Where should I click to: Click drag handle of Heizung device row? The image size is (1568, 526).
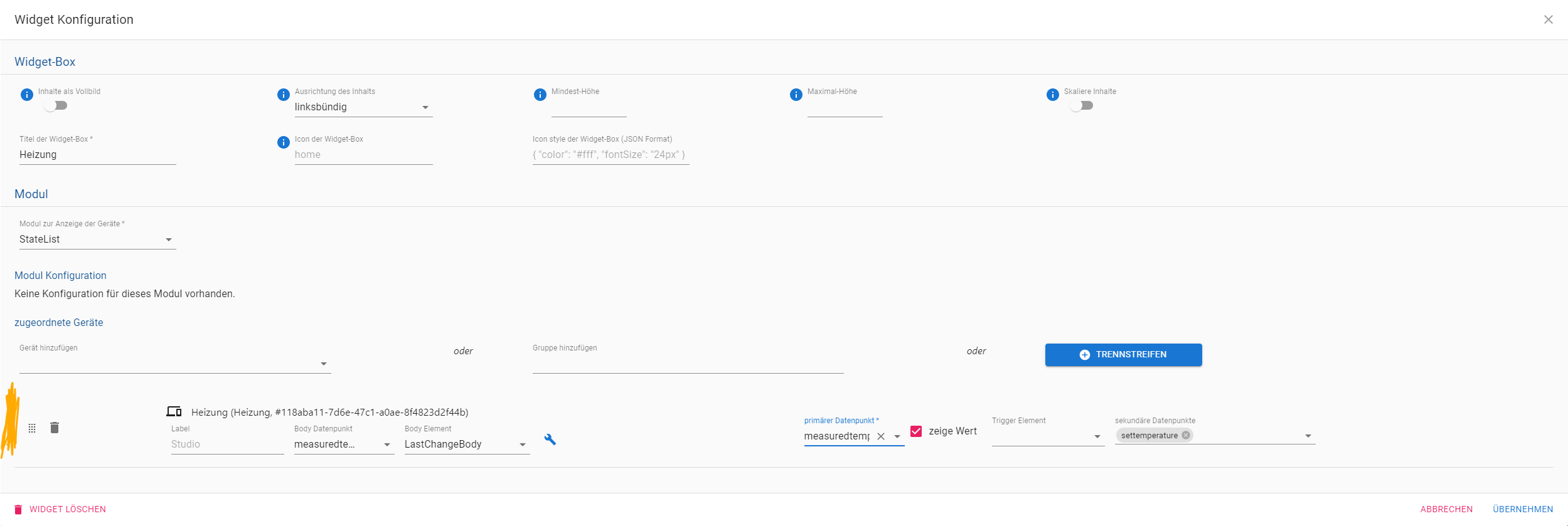(x=32, y=428)
